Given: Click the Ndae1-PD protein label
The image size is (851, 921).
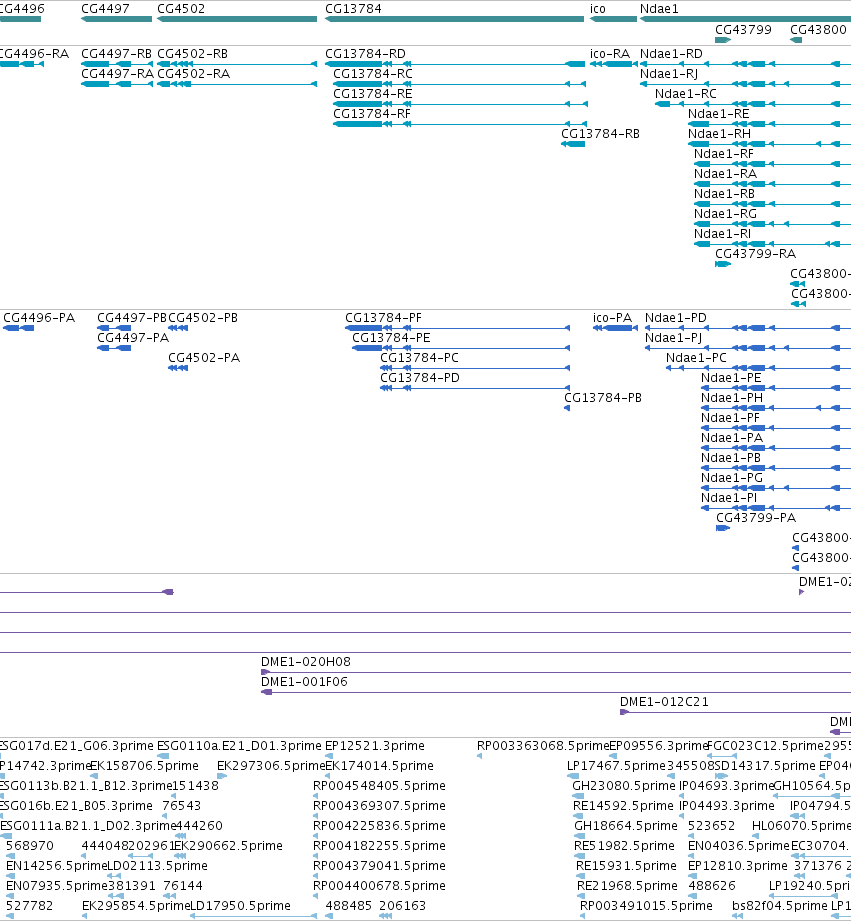Looking at the screenshot, I should point(675,318).
